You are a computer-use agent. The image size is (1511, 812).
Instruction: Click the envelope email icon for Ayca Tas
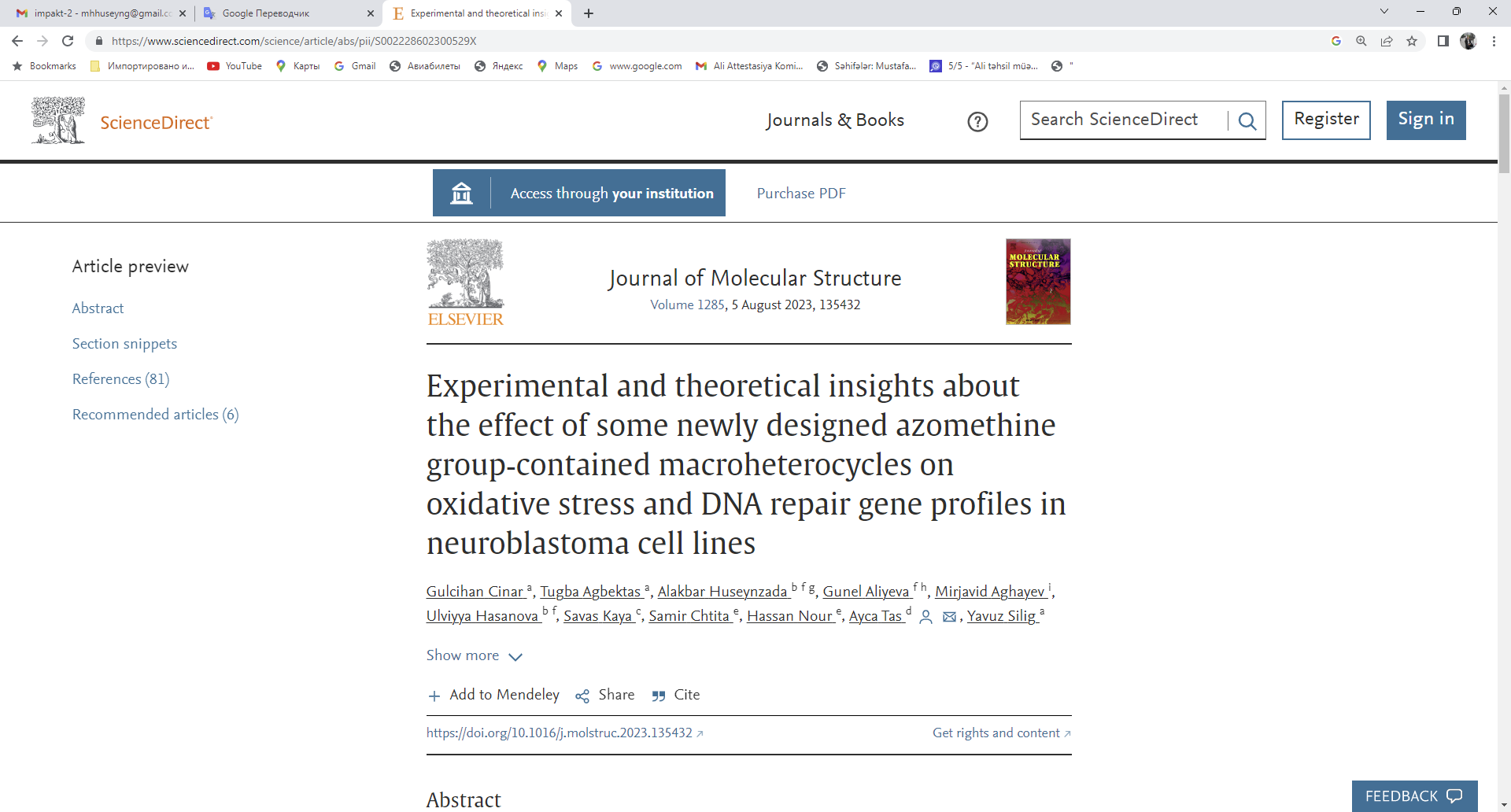point(949,617)
